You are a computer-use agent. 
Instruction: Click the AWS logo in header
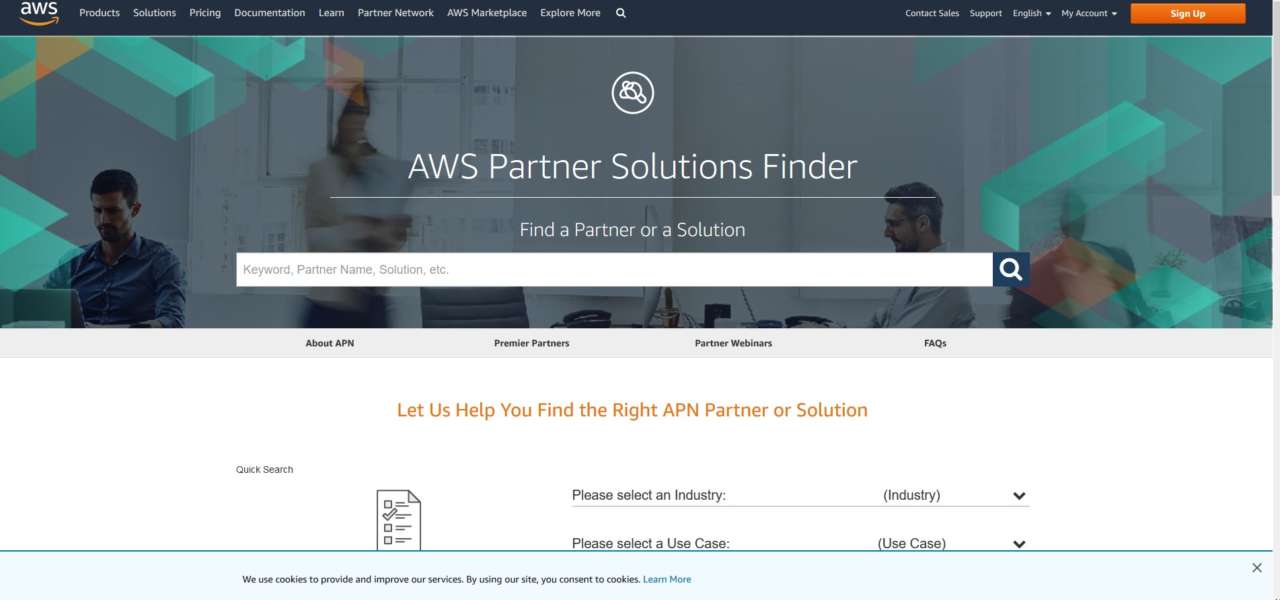click(x=39, y=11)
